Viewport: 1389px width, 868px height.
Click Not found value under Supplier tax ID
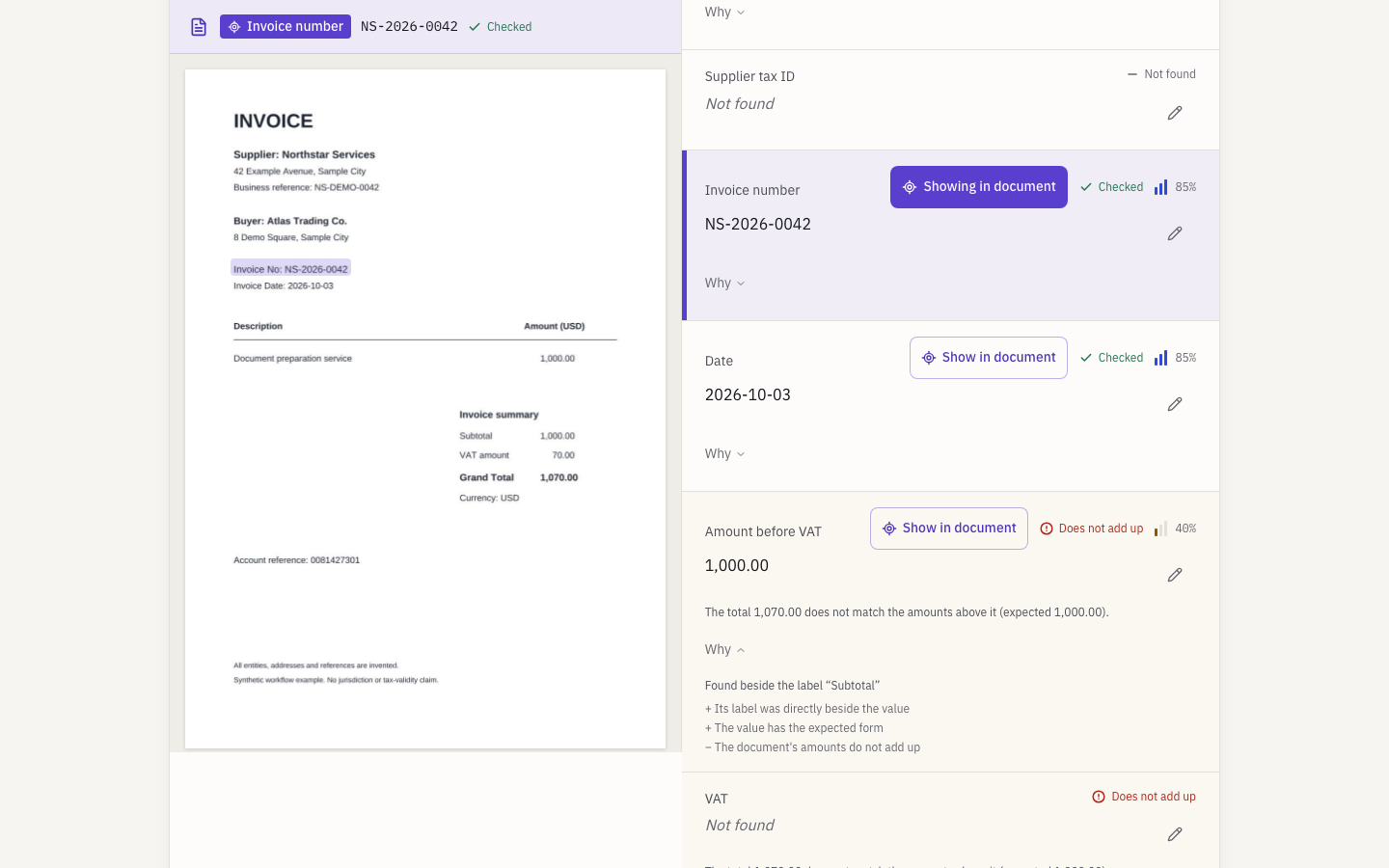(x=740, y=104)
